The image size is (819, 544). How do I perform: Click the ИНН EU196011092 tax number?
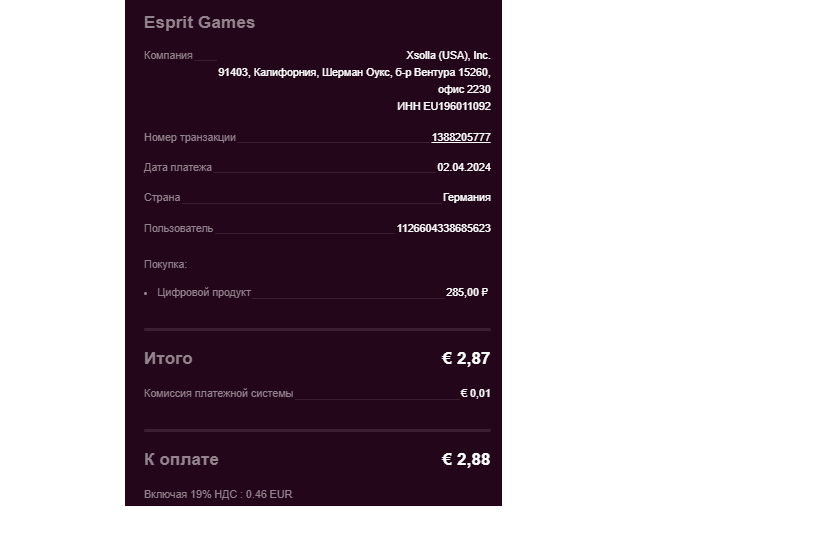click(x=444, y=107)
